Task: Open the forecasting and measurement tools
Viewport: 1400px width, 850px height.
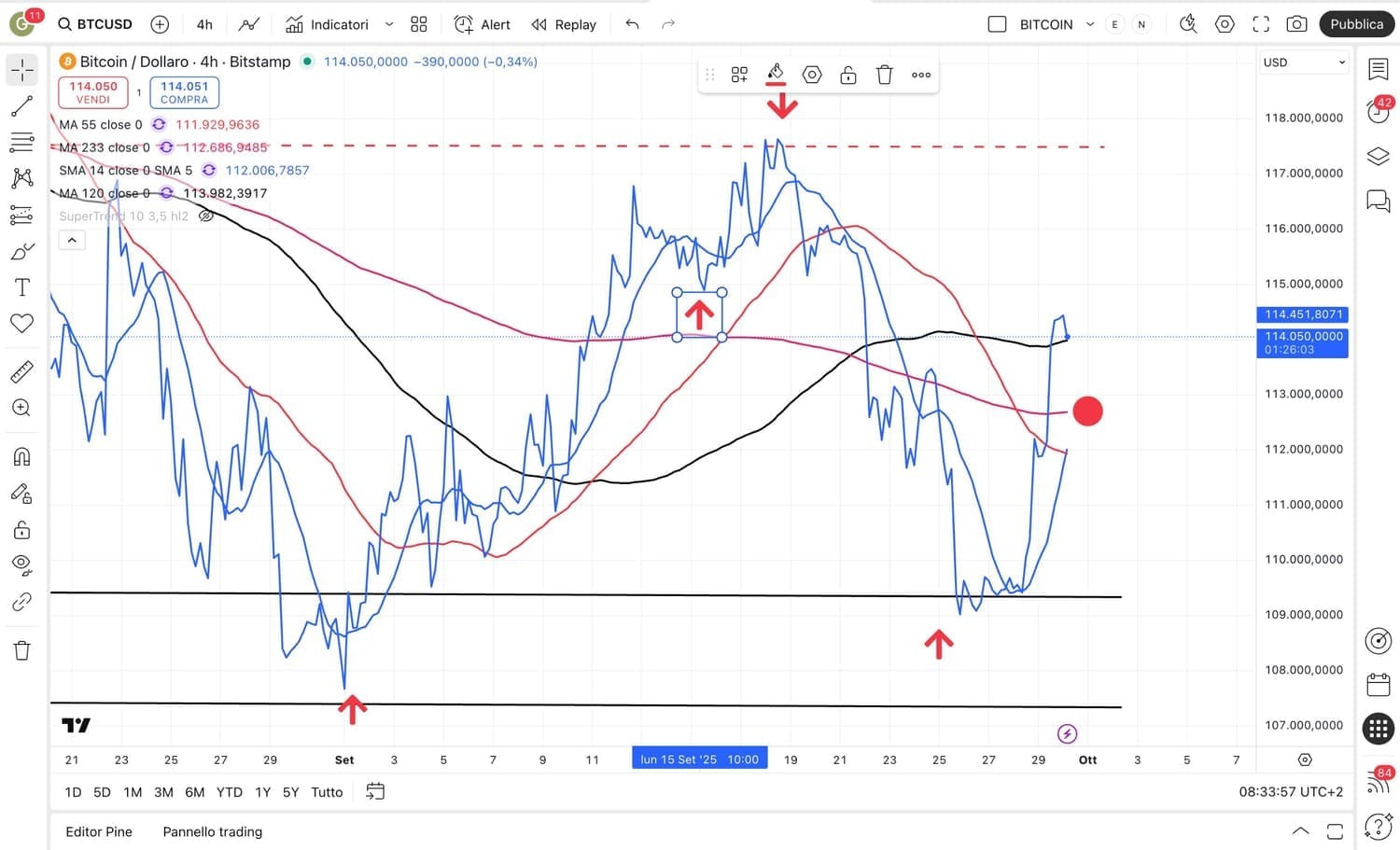Action: coord(22,216)
